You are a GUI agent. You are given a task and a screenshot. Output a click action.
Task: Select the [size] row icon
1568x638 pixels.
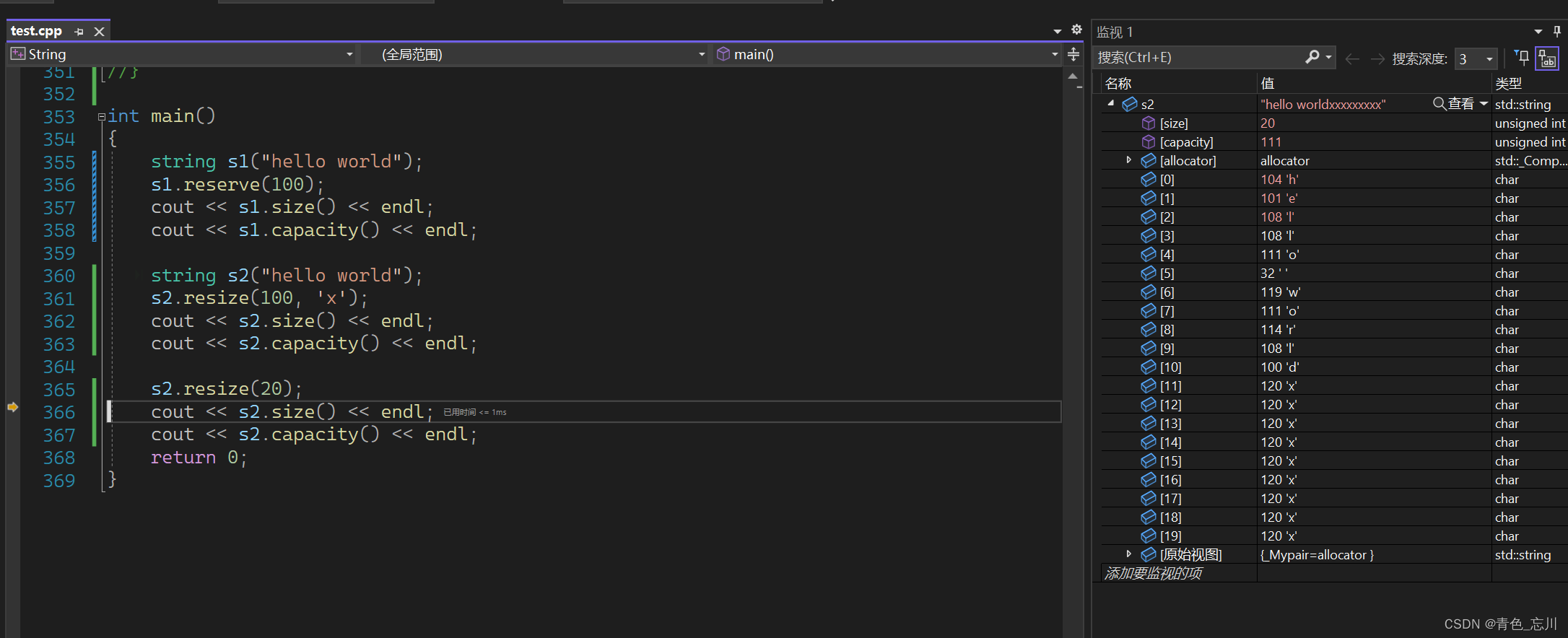[1148, 123]
